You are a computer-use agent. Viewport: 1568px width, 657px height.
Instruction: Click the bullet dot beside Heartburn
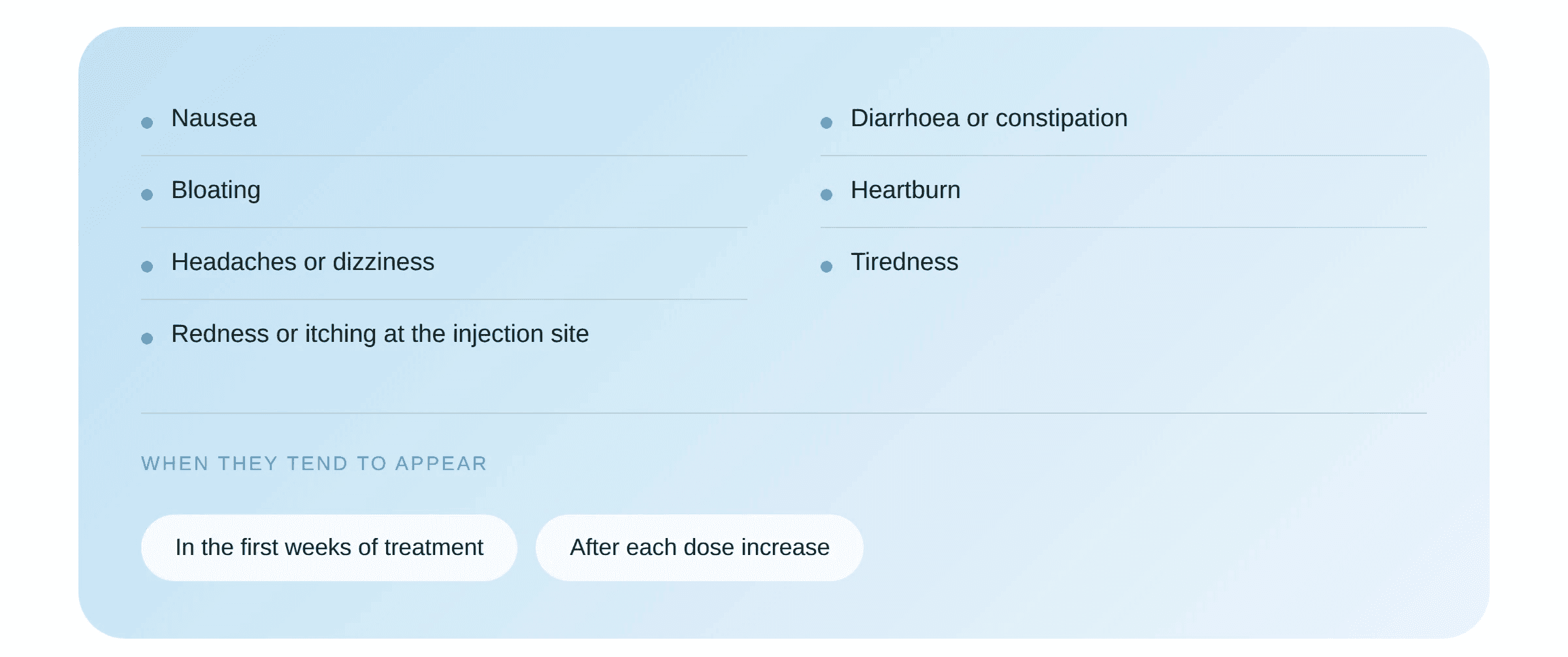tap(826, 195)
